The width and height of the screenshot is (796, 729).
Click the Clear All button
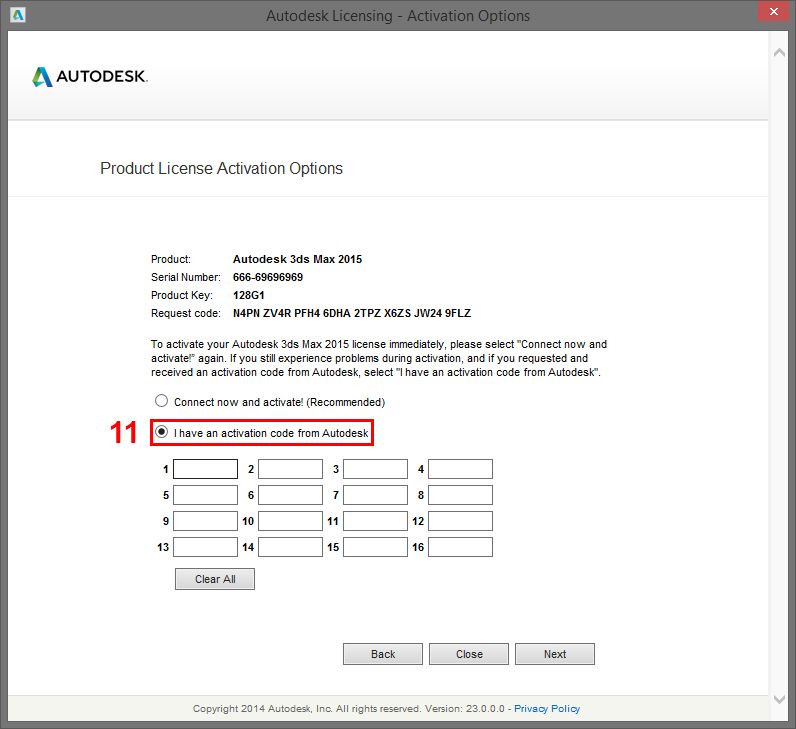[x=215, y=579]
